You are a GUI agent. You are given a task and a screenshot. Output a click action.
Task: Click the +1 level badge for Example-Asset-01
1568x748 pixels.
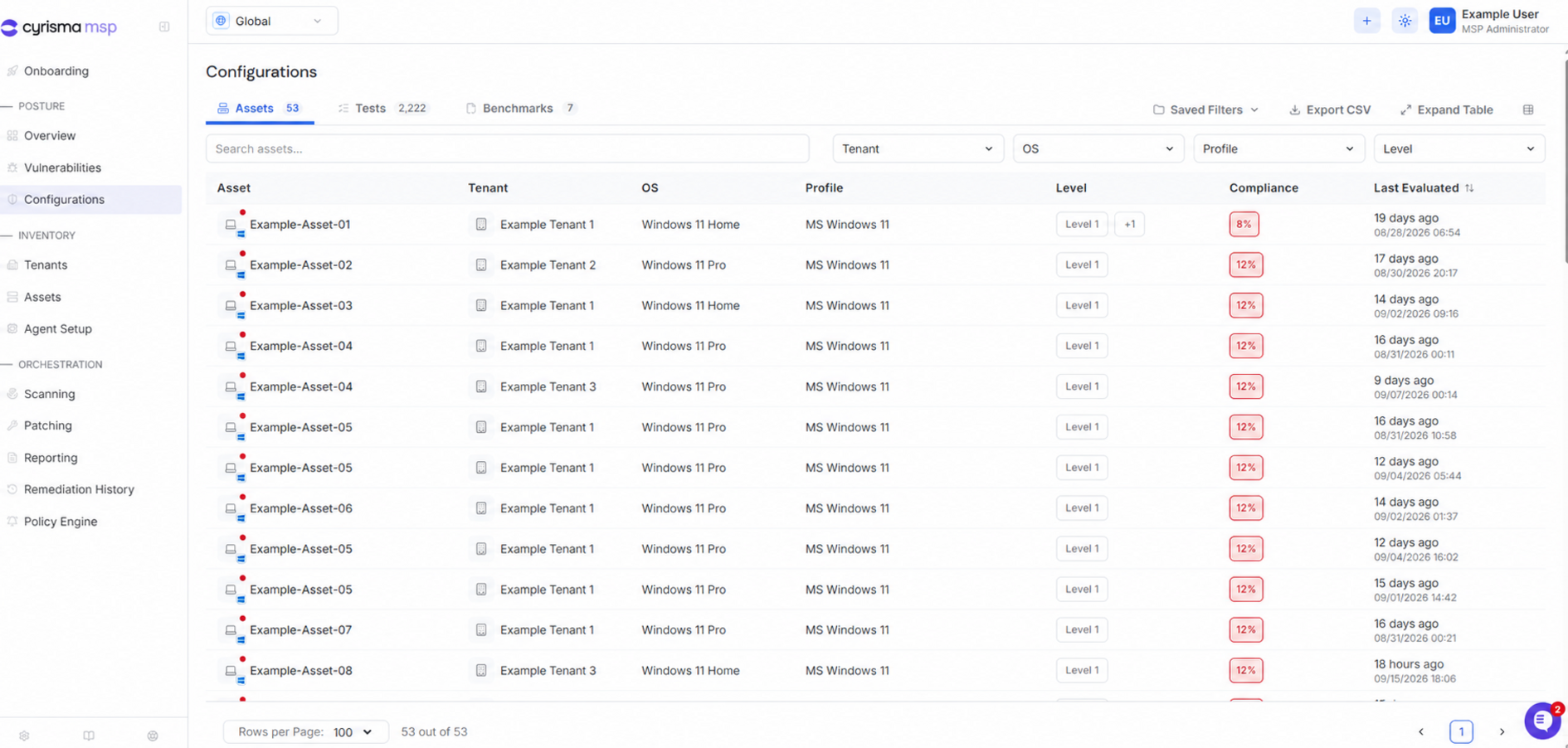(x=1129, y=225)
